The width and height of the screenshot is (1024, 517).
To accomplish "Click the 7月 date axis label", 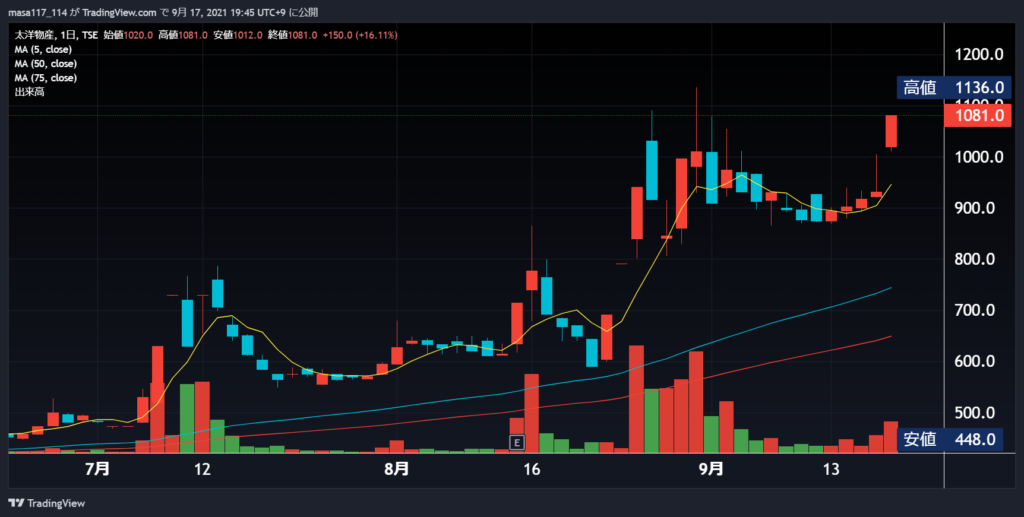I will point(97,469).
